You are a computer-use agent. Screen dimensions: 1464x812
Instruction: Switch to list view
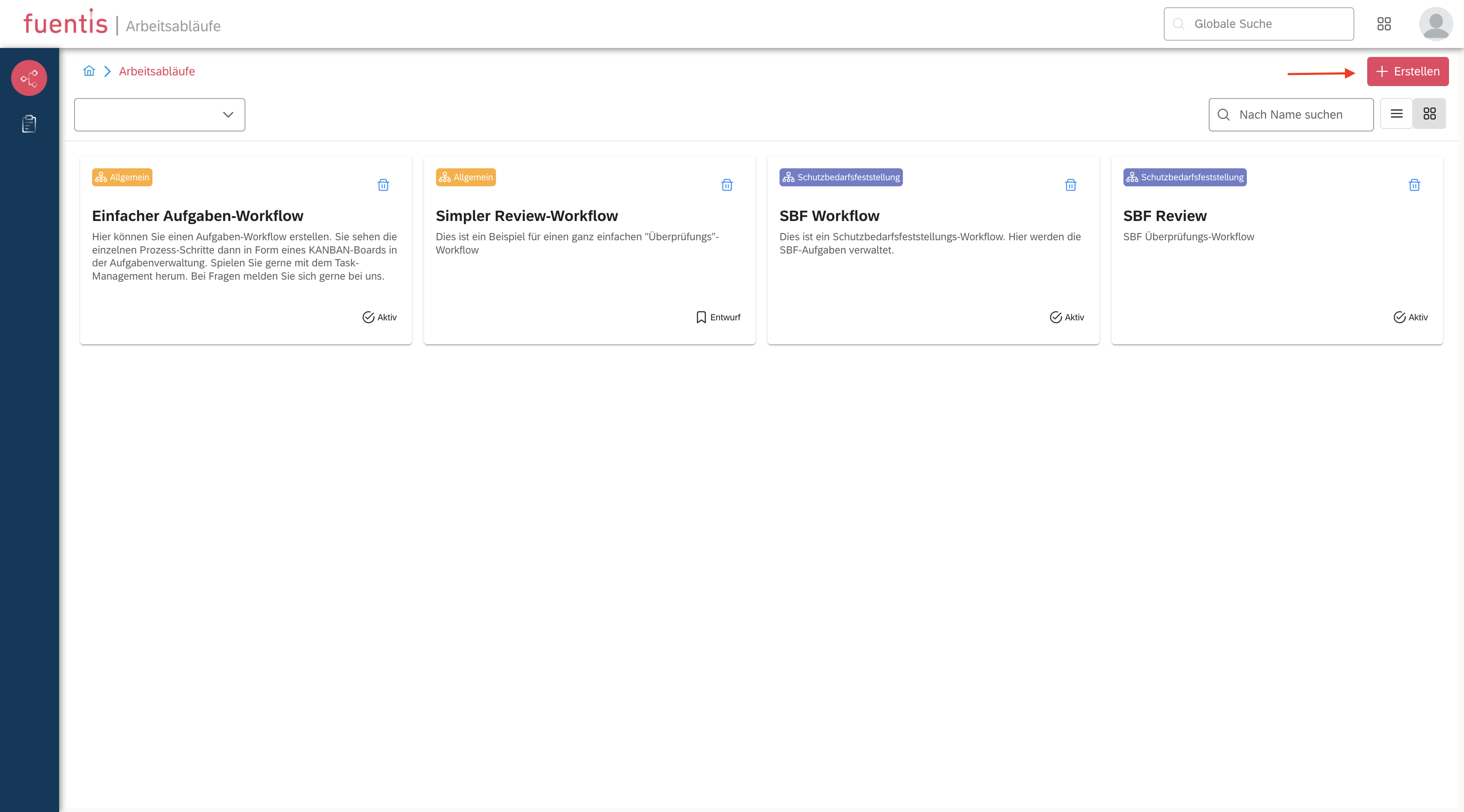click(1396, 113)
